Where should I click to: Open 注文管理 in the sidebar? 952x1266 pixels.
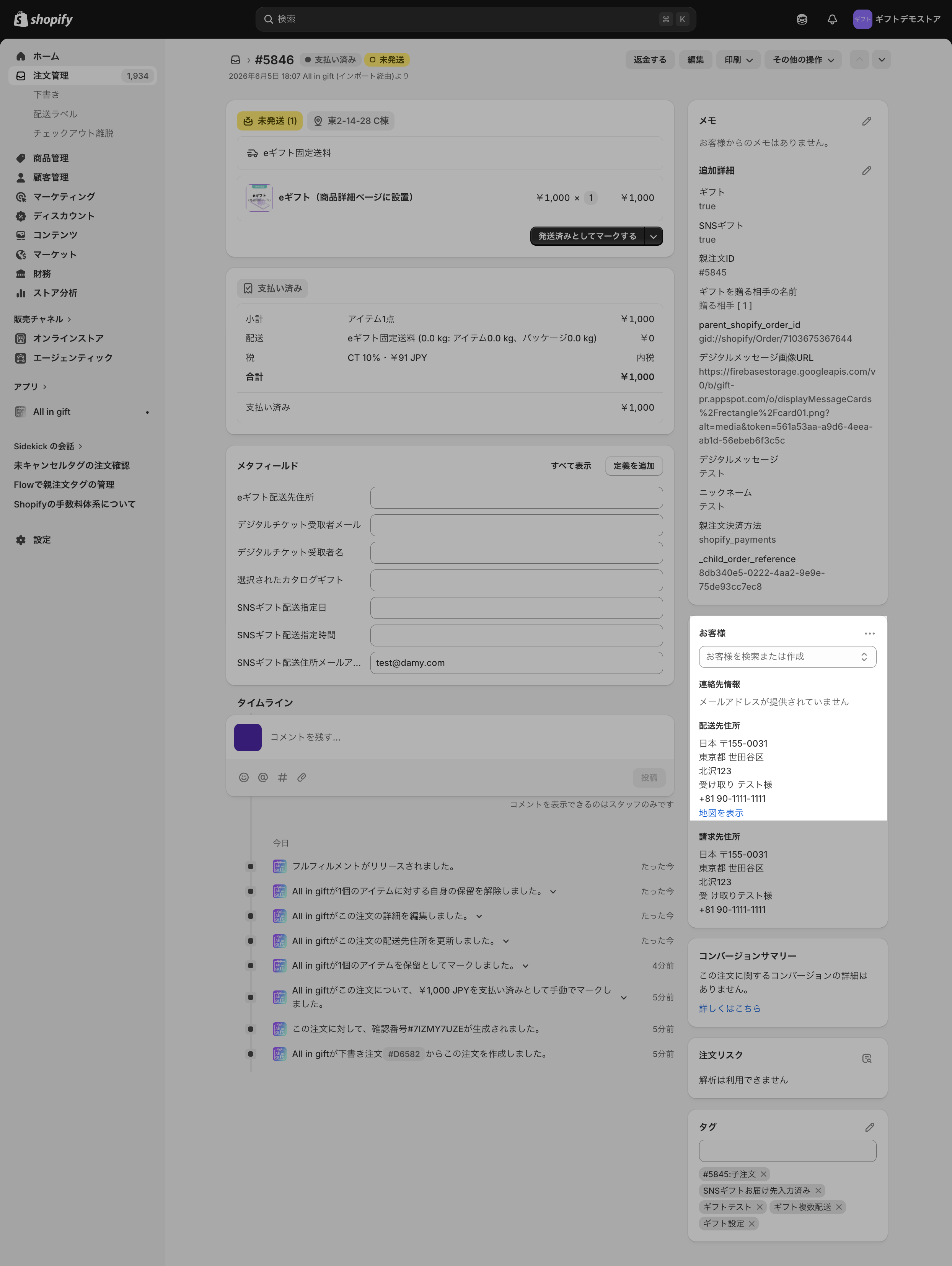82,75
